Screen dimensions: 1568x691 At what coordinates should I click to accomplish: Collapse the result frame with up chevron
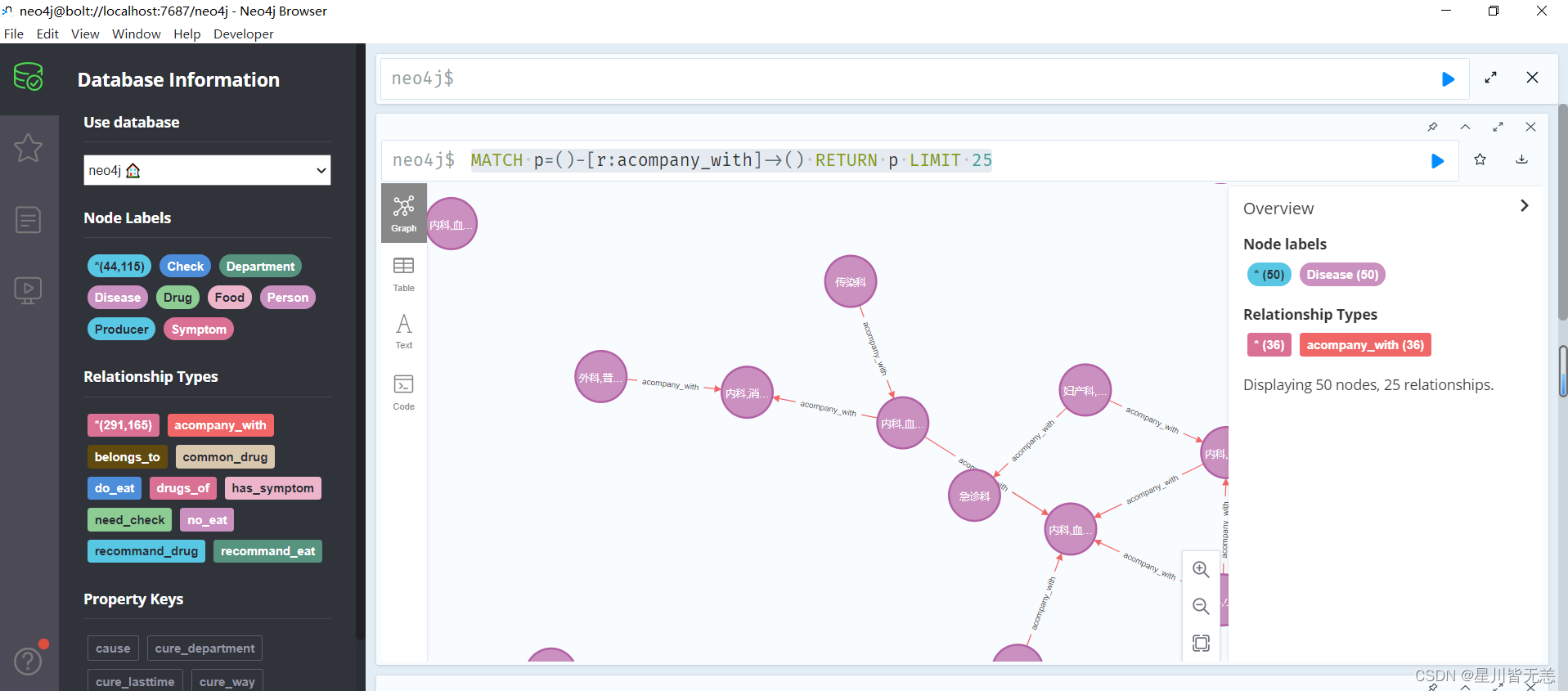pyautogui.click(x=1465, y=127)
